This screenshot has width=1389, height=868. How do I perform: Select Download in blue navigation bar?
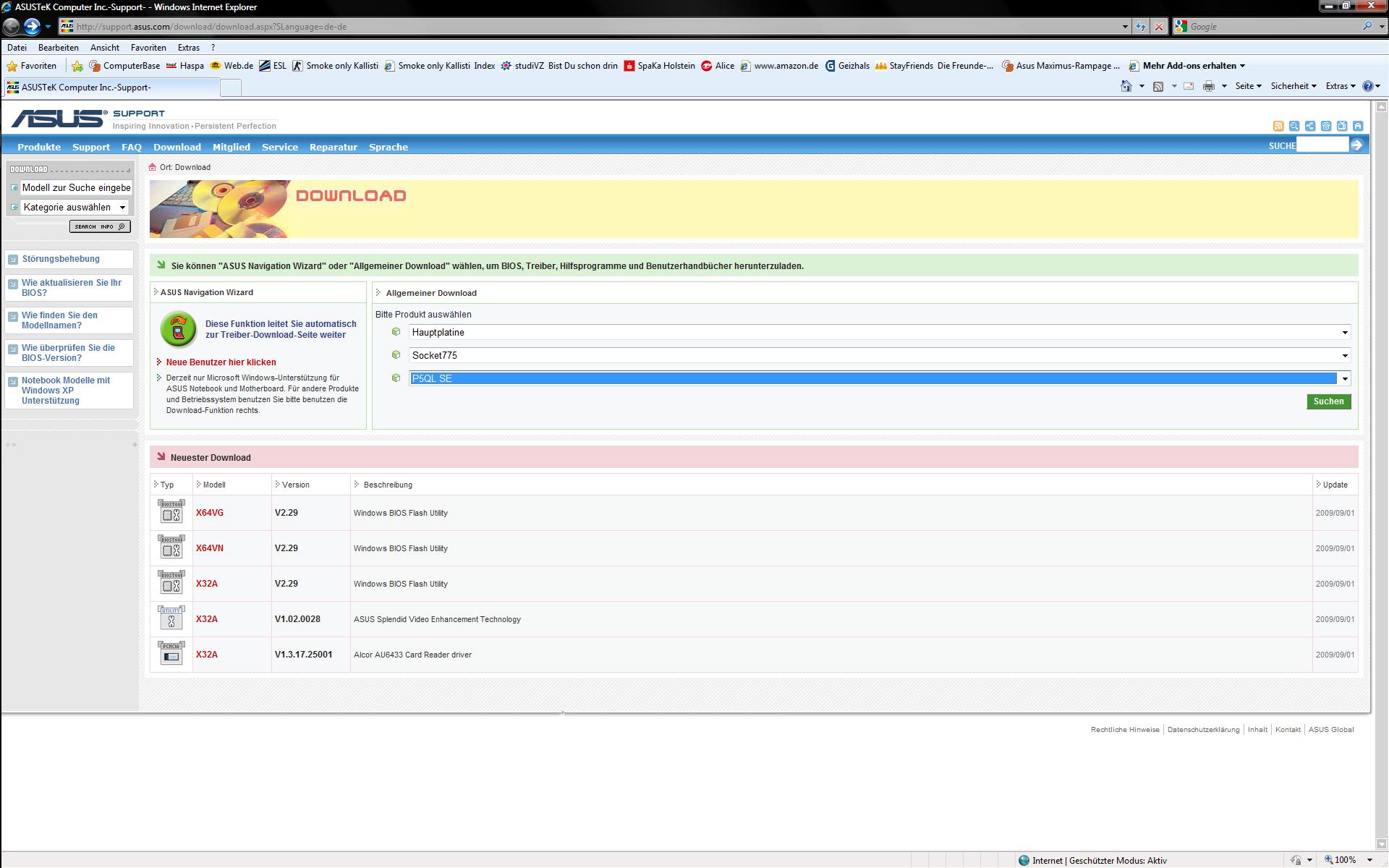177,147
